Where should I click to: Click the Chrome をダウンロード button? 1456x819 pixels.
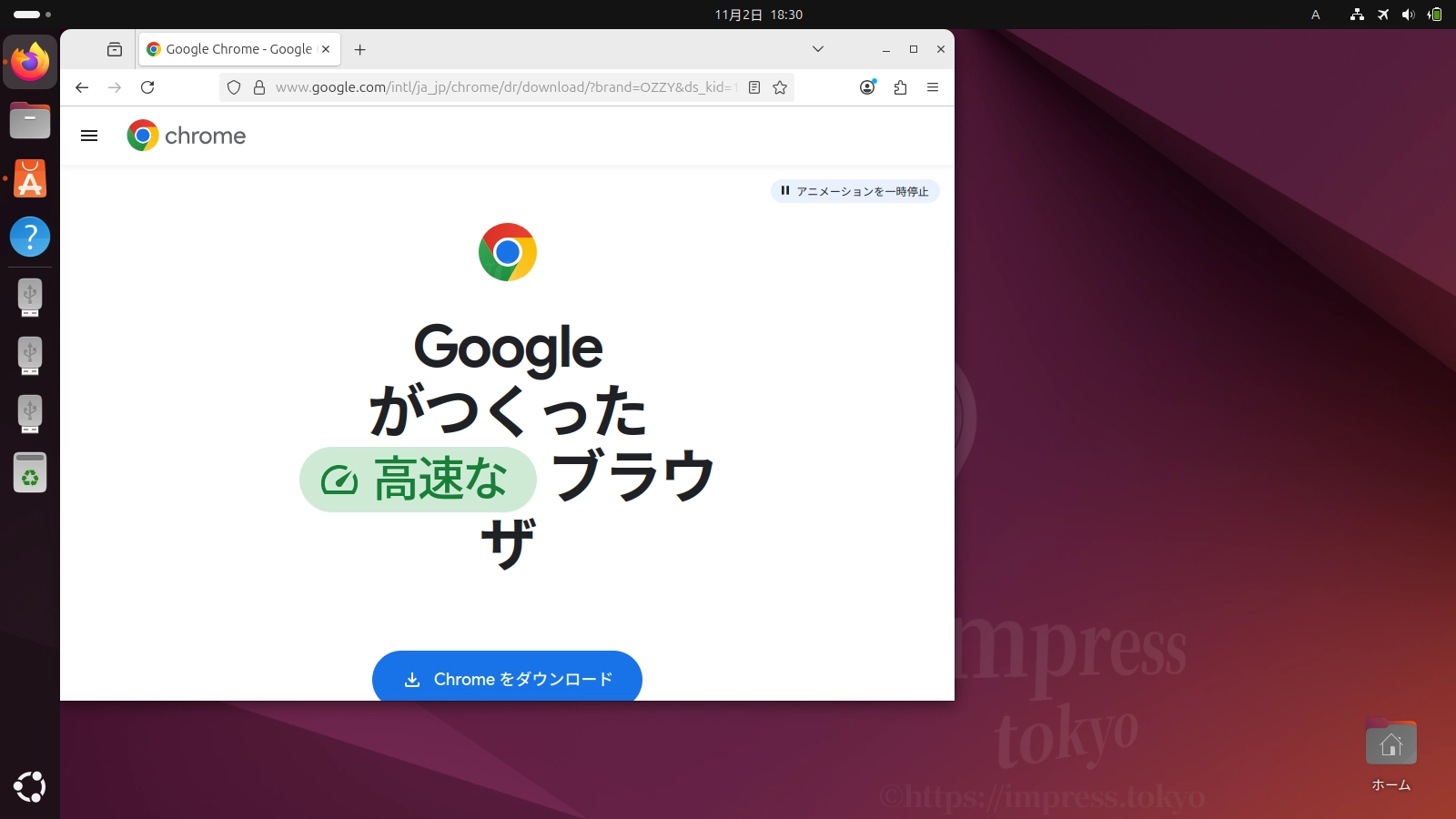point(507,676)
